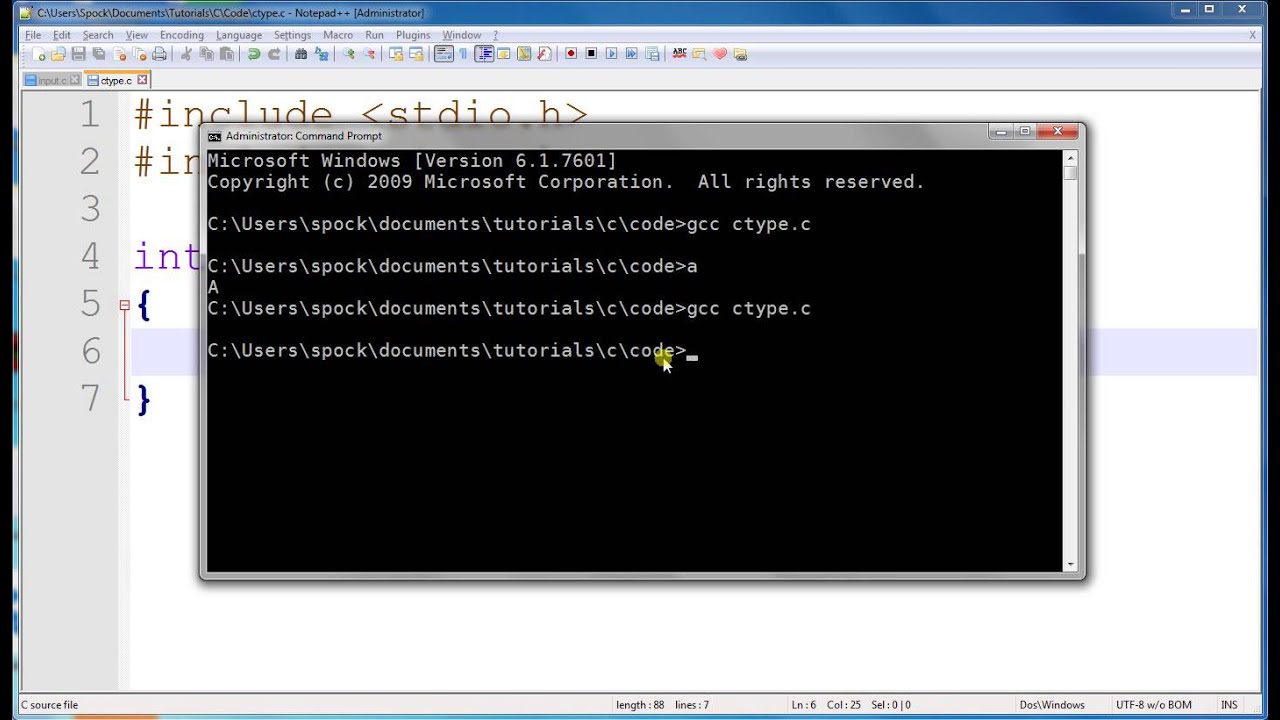This screenshot has width=1280, height=720.
Task: Click the Save Recorded Macro icon
Action: click(652, 54)
